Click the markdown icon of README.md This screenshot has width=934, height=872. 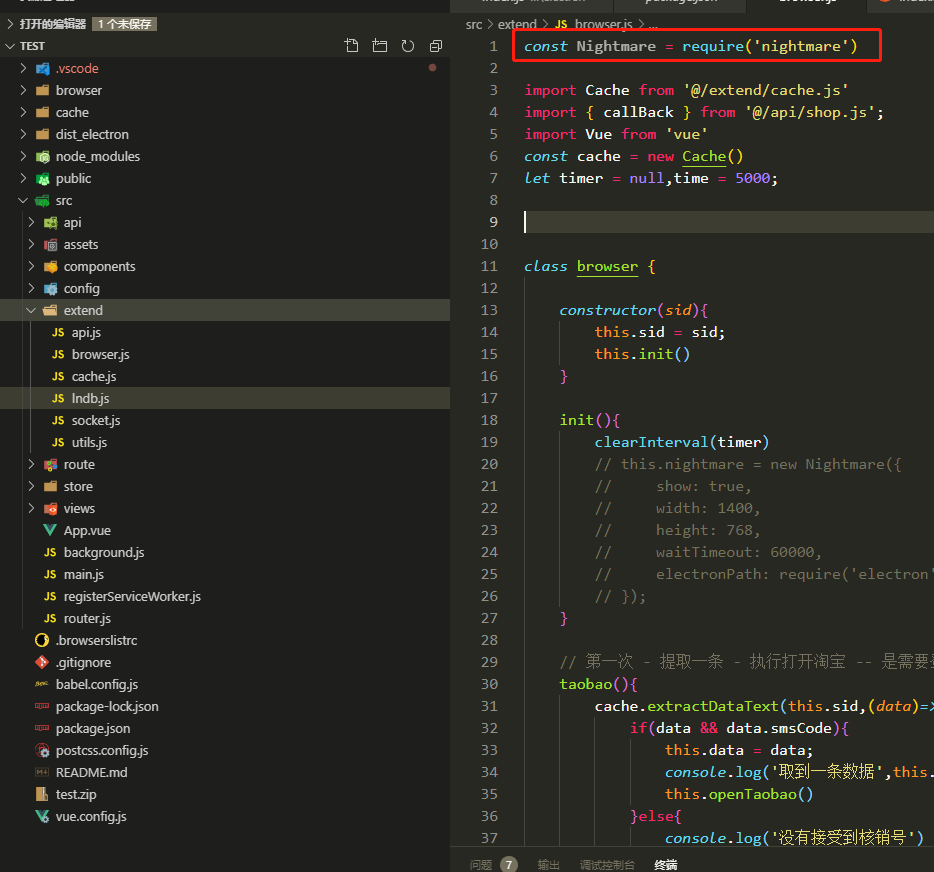pyautogui.click(x=42, y=773)
